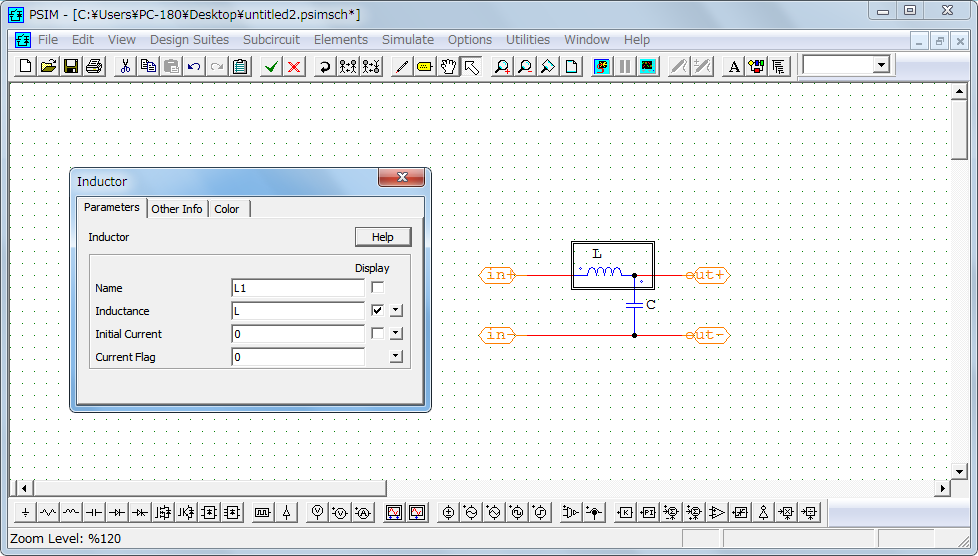Cut selection with scissors icon
Image resolution: width=978 pixels, height=556 pixels.
tap(125, 66)
